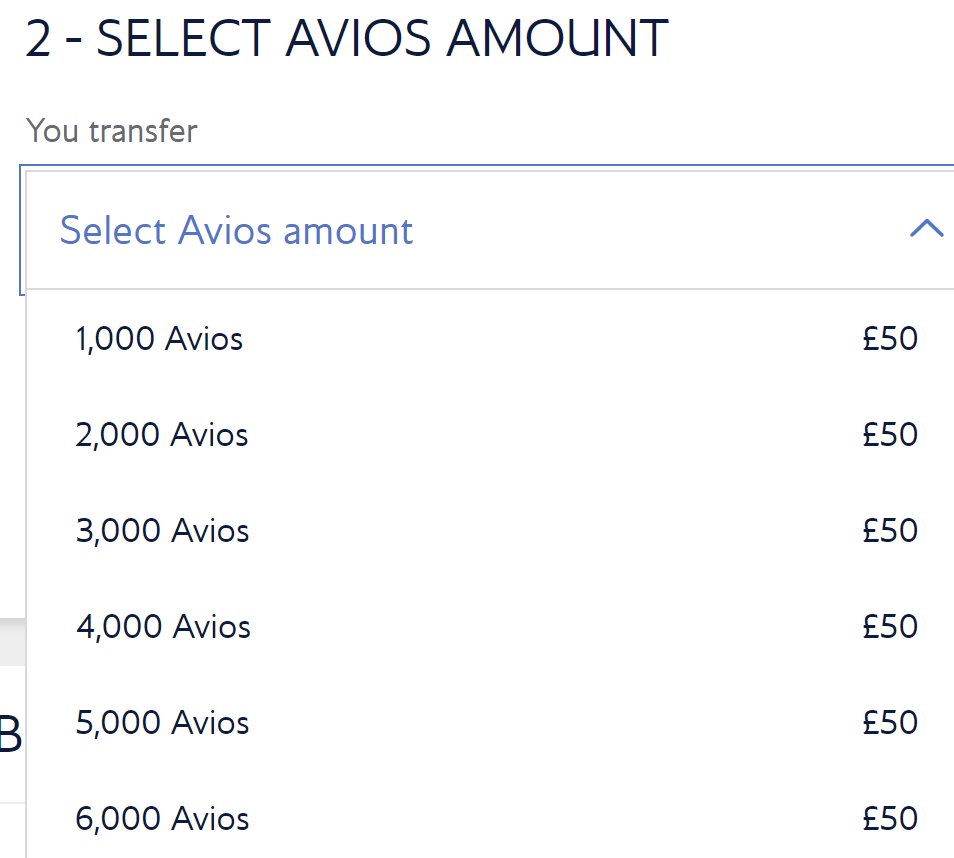This screenshot has width=954, height=858.
Task: Choose 4,000 Avios from the list
Action: [x=162, y=626]
